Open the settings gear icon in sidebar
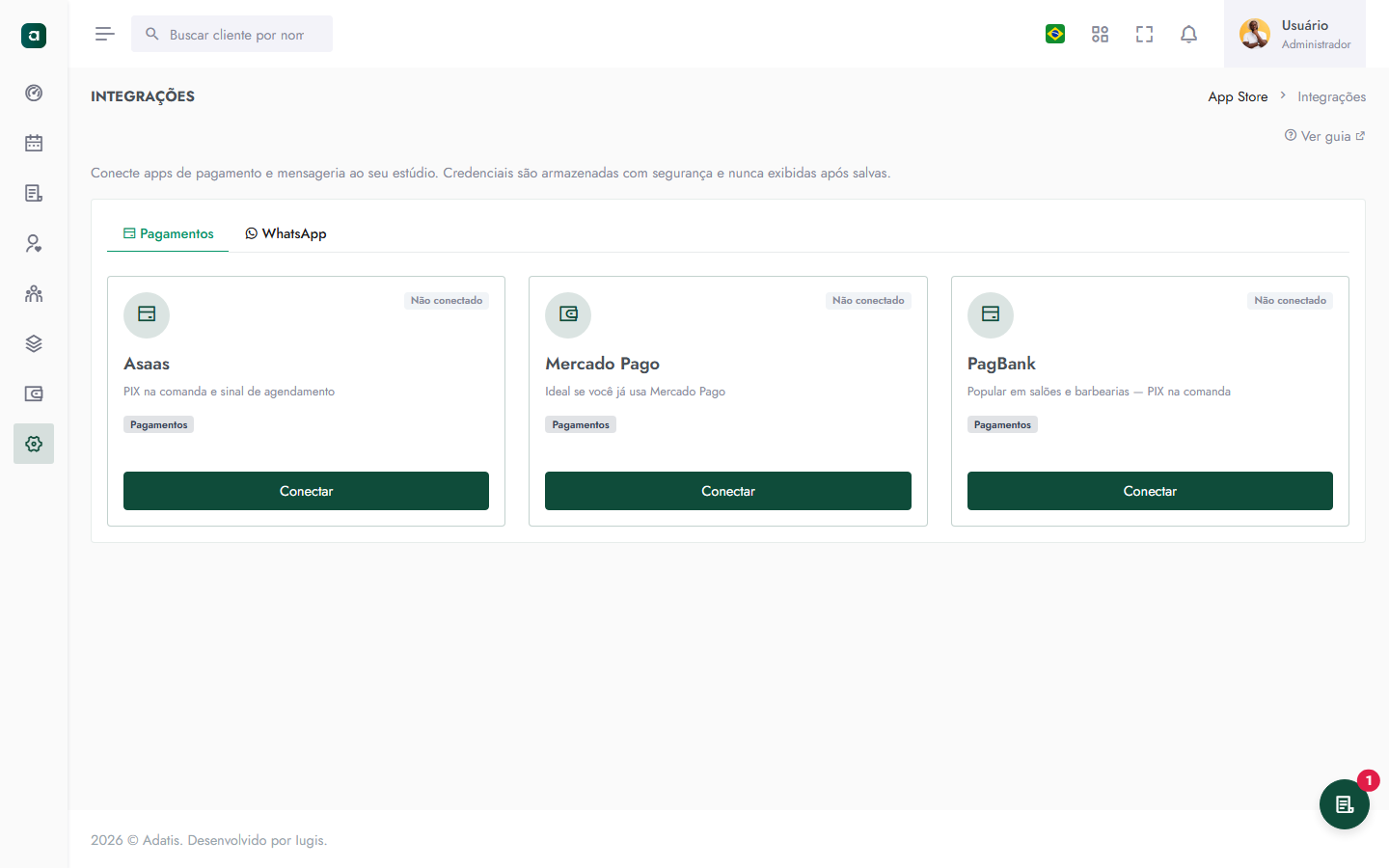This screenshot has width=1389, height=868. [x=34, y=444]
